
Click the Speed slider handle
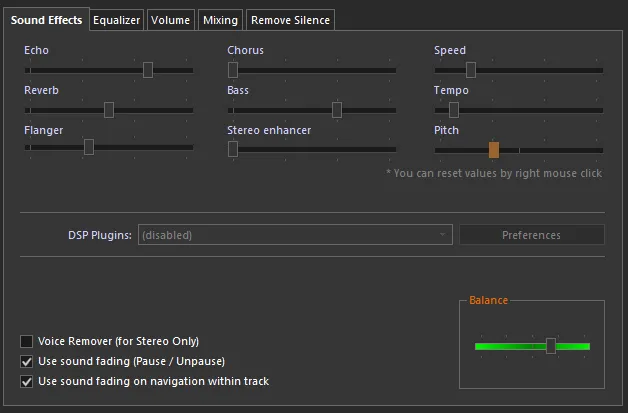pos(471,70)
